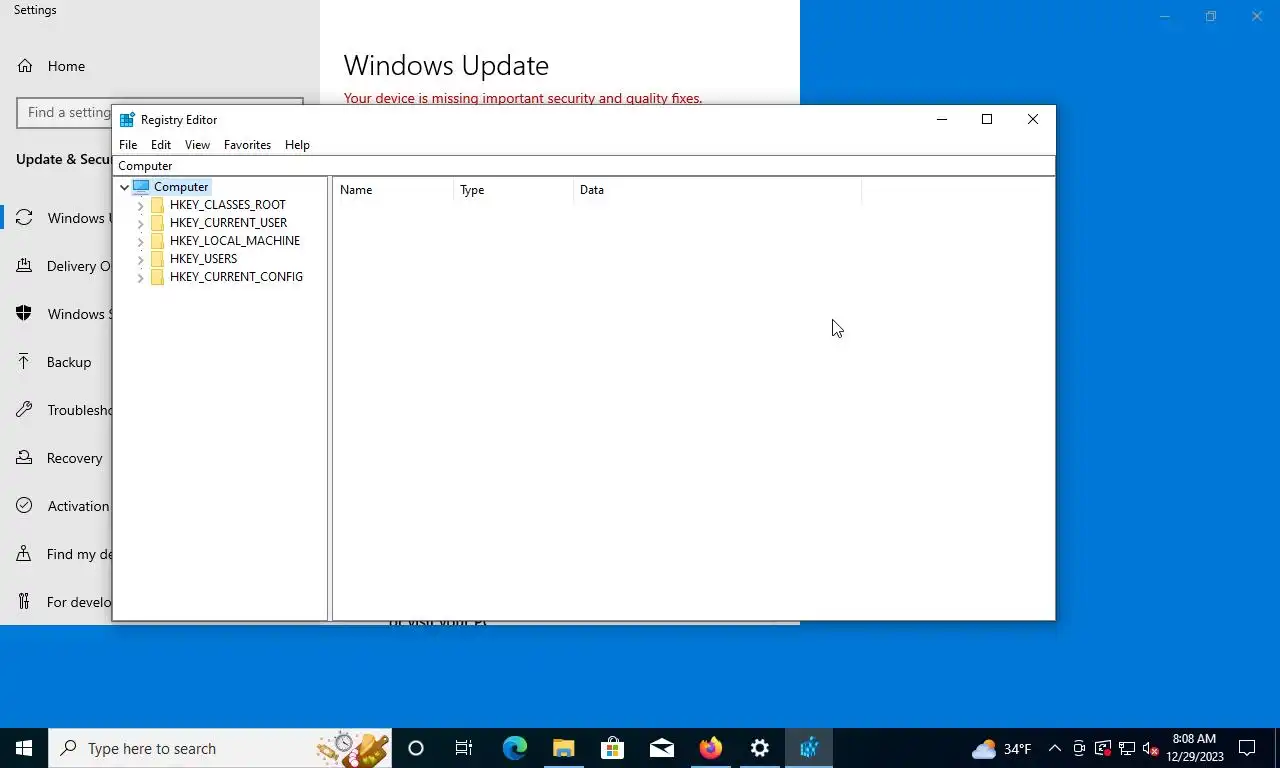This screenshot has height=768, width=1280.
Task: Switch to Settings gear on taskbar
Action: coord(760,748)
